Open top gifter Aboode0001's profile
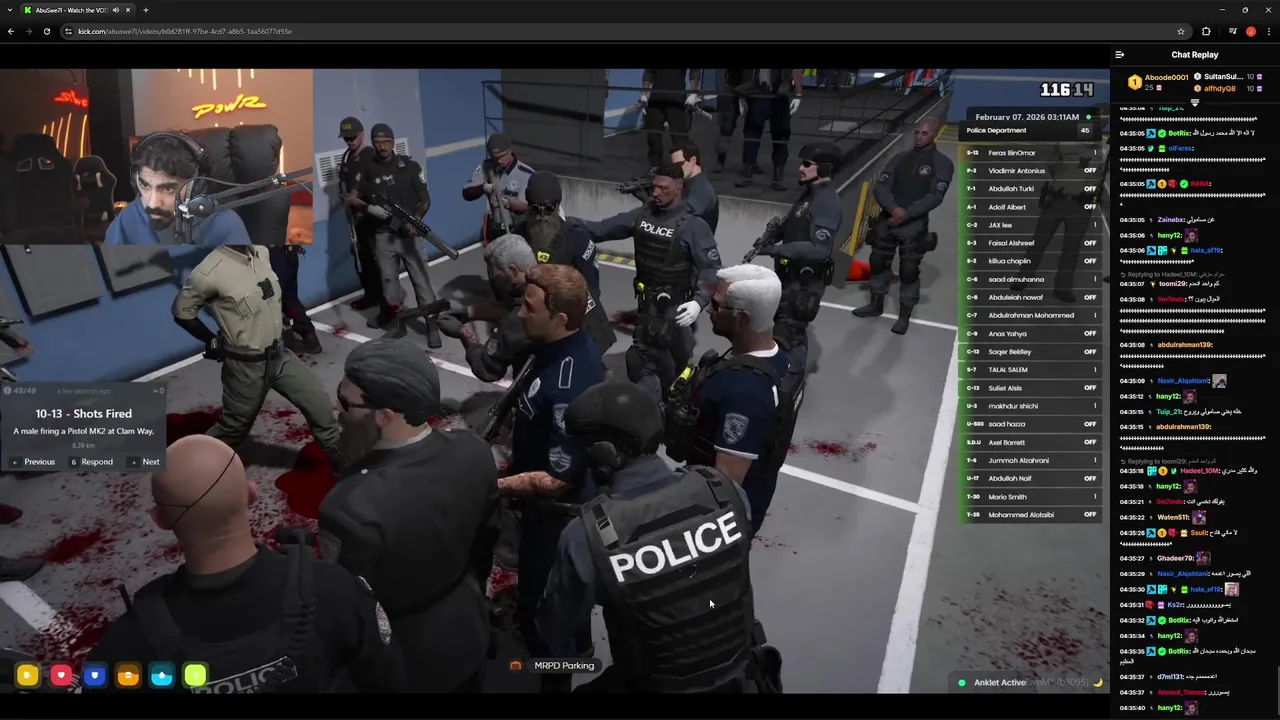This screenshot has height=720, width=1280. click(x=1166, y=77)
